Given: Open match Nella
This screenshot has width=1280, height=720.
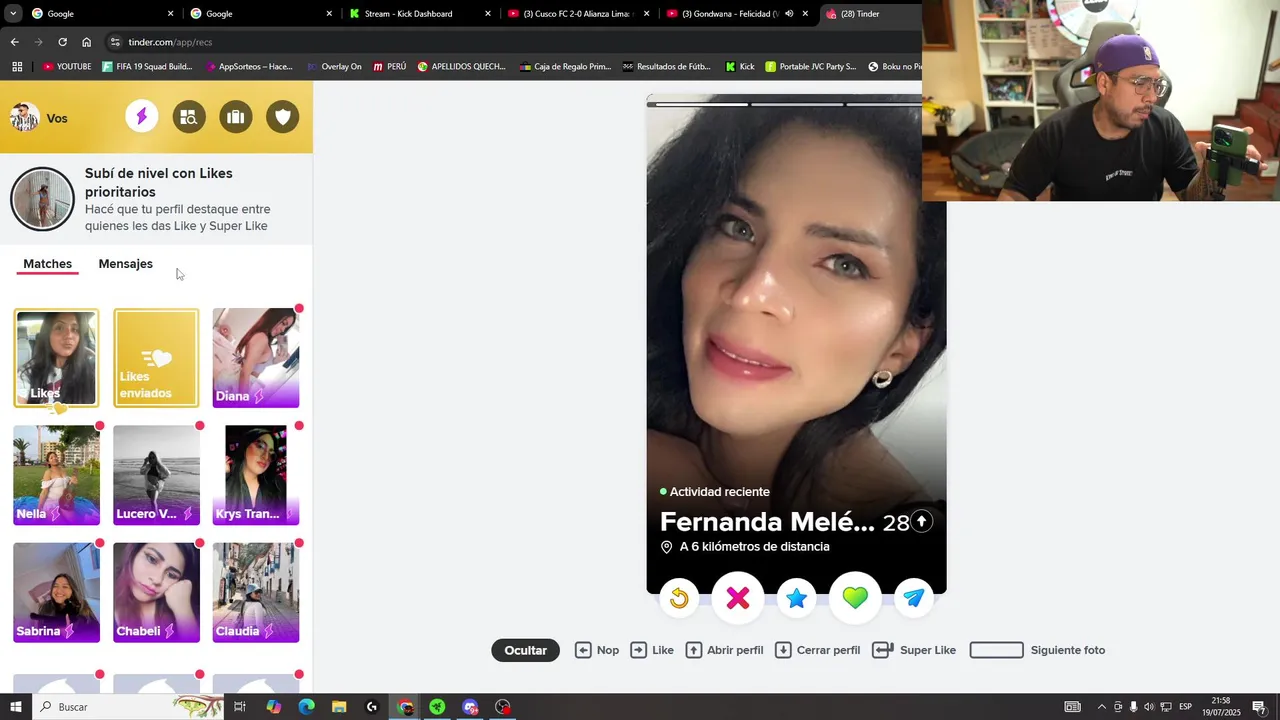Looking at the screenshot, I should (x=56, y=475).
